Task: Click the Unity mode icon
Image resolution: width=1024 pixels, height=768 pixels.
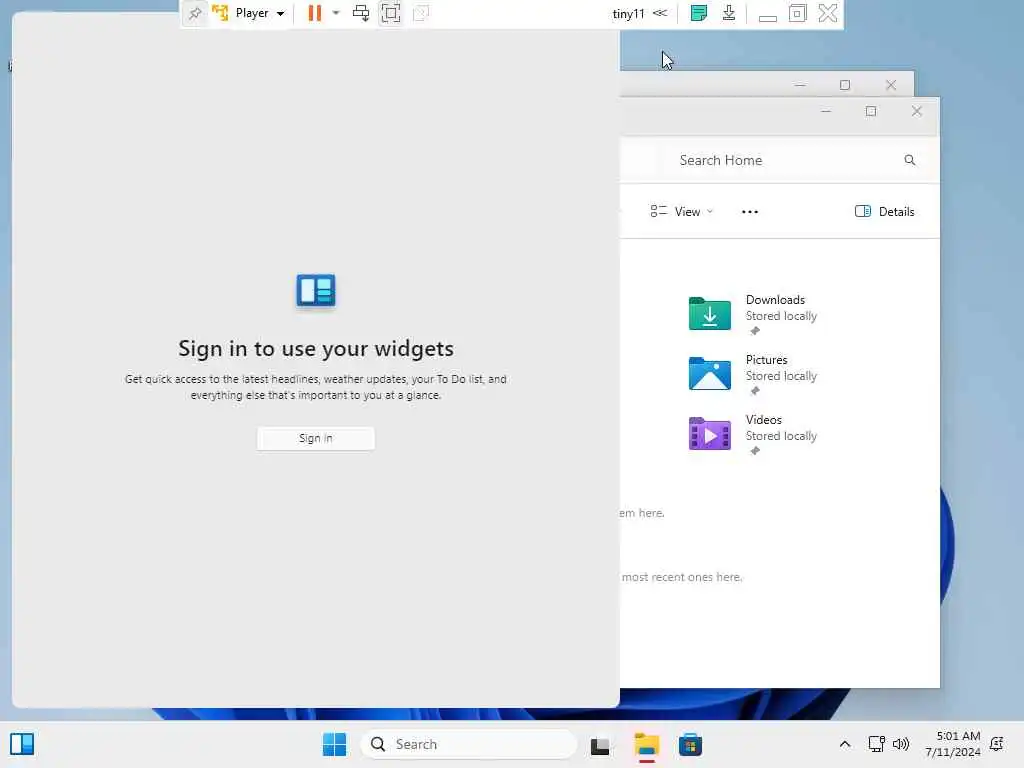Action: pos(421,13)
